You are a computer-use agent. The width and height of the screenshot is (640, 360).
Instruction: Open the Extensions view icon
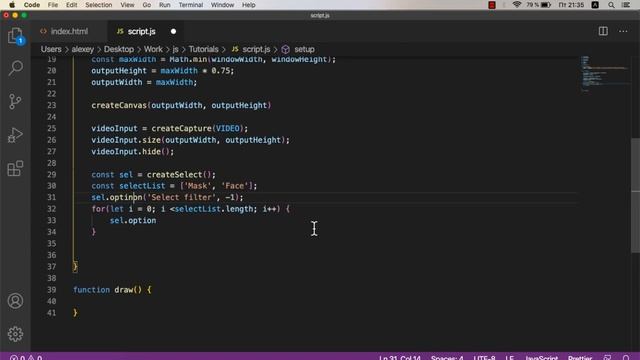15,169
